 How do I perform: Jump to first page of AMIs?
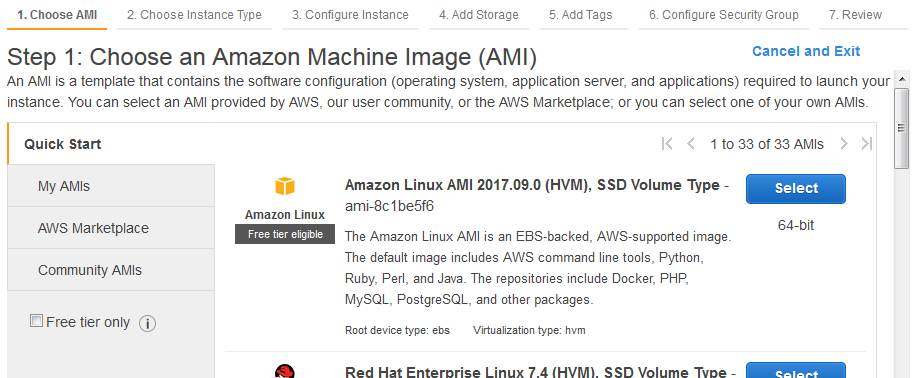(667, 143)
